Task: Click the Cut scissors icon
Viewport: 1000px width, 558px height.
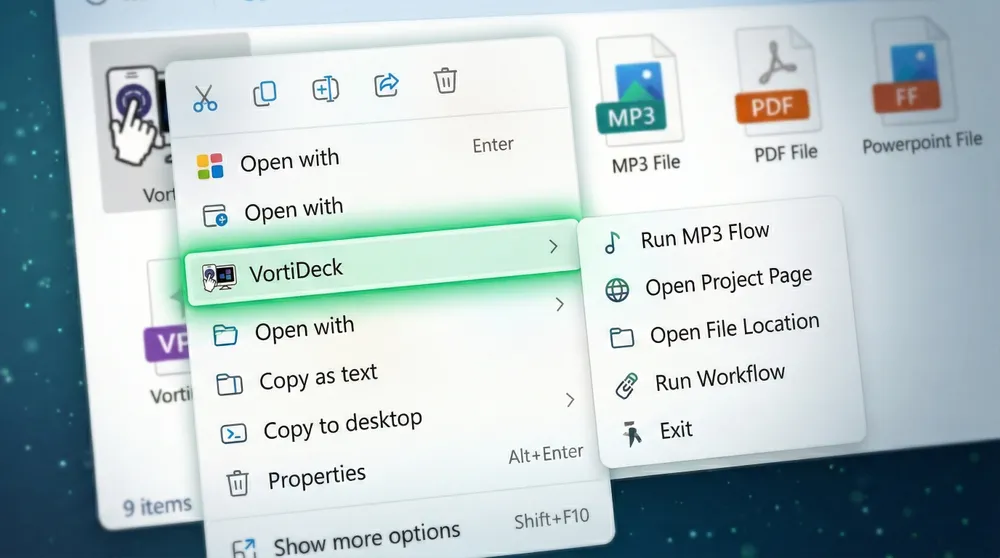Action: [x=205, y=99]
